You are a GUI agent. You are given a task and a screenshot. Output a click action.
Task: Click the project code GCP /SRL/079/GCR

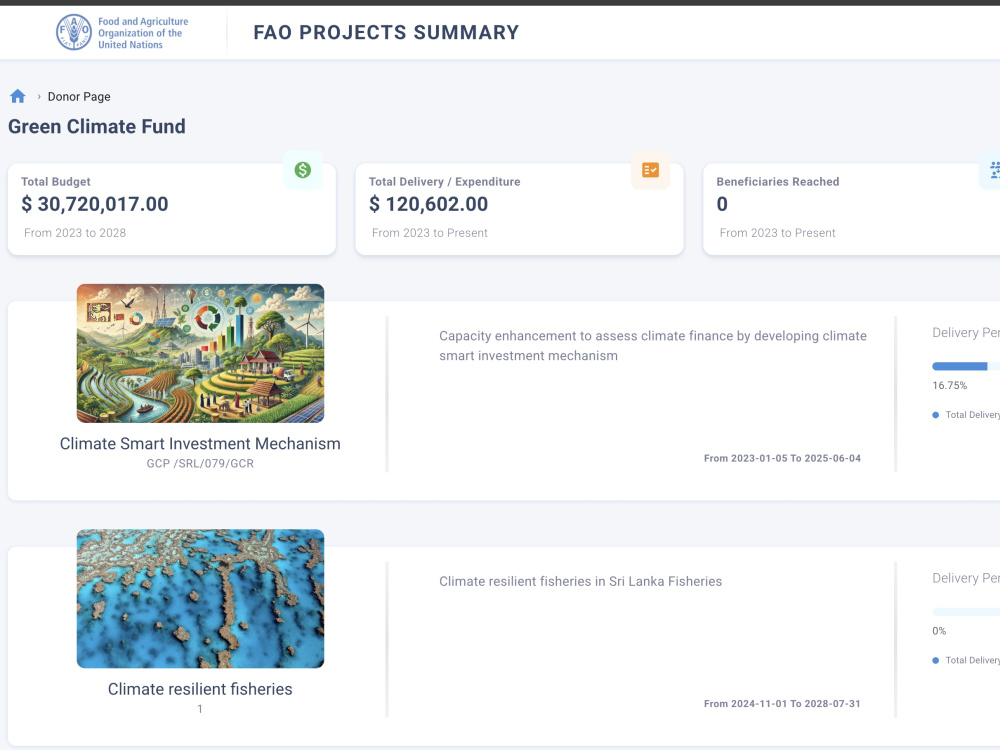(x=200, y=464)
